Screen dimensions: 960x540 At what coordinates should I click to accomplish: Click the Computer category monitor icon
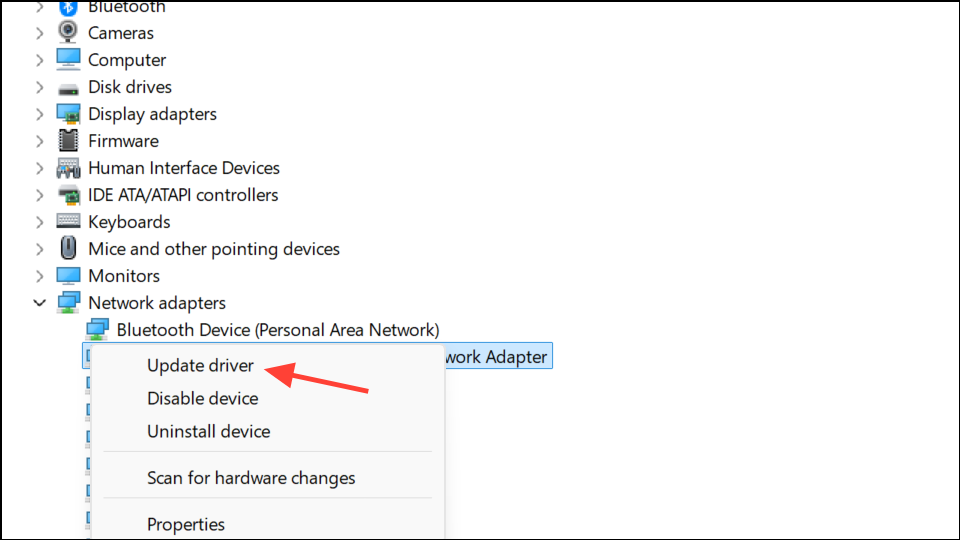tap(68, 60)
